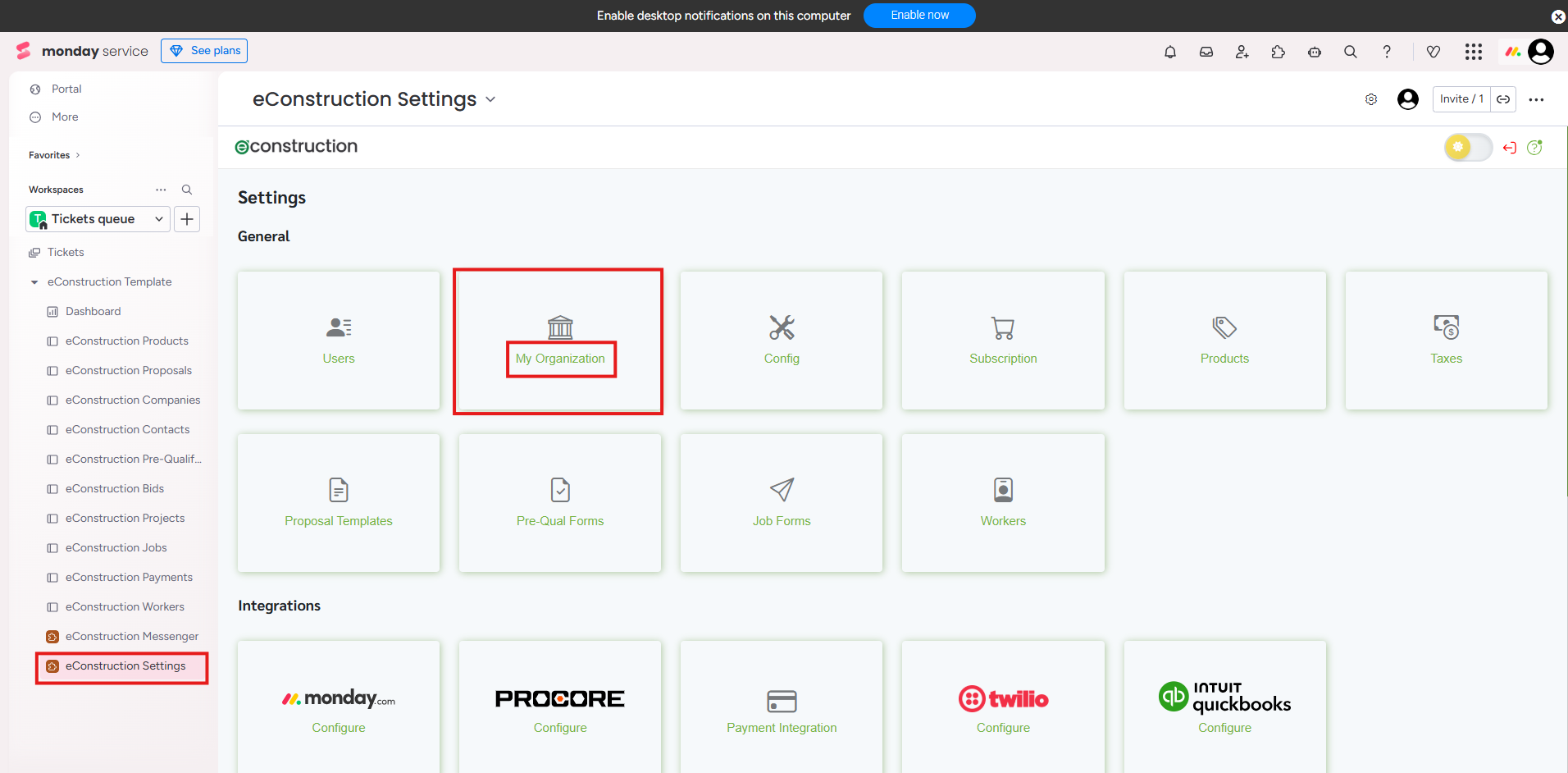Select Dashboard in the sidebar
Viewport: 1568px width, 773px height.
click(93, 312)
